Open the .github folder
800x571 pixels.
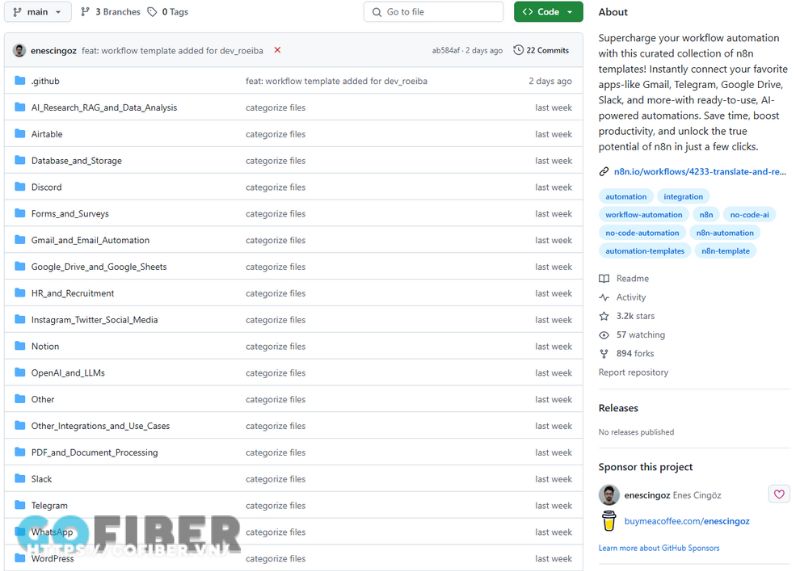pos(45,81)
